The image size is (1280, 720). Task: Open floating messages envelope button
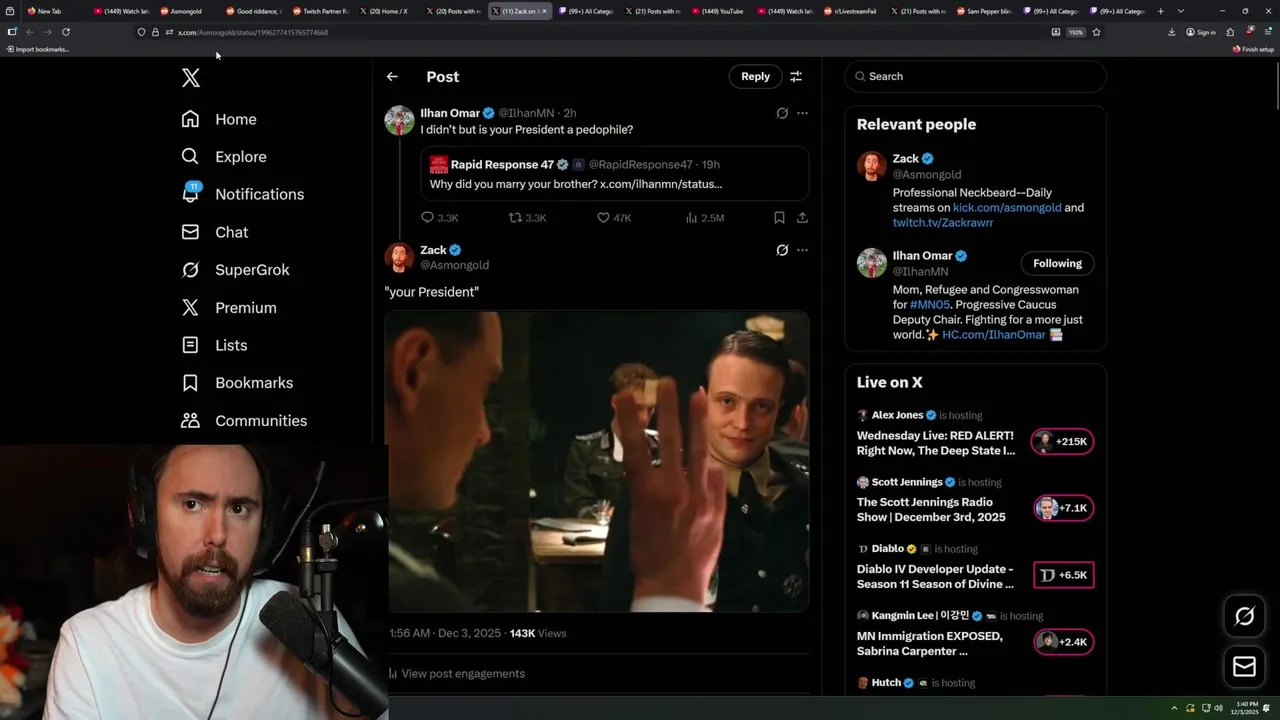pos(1245,667)
